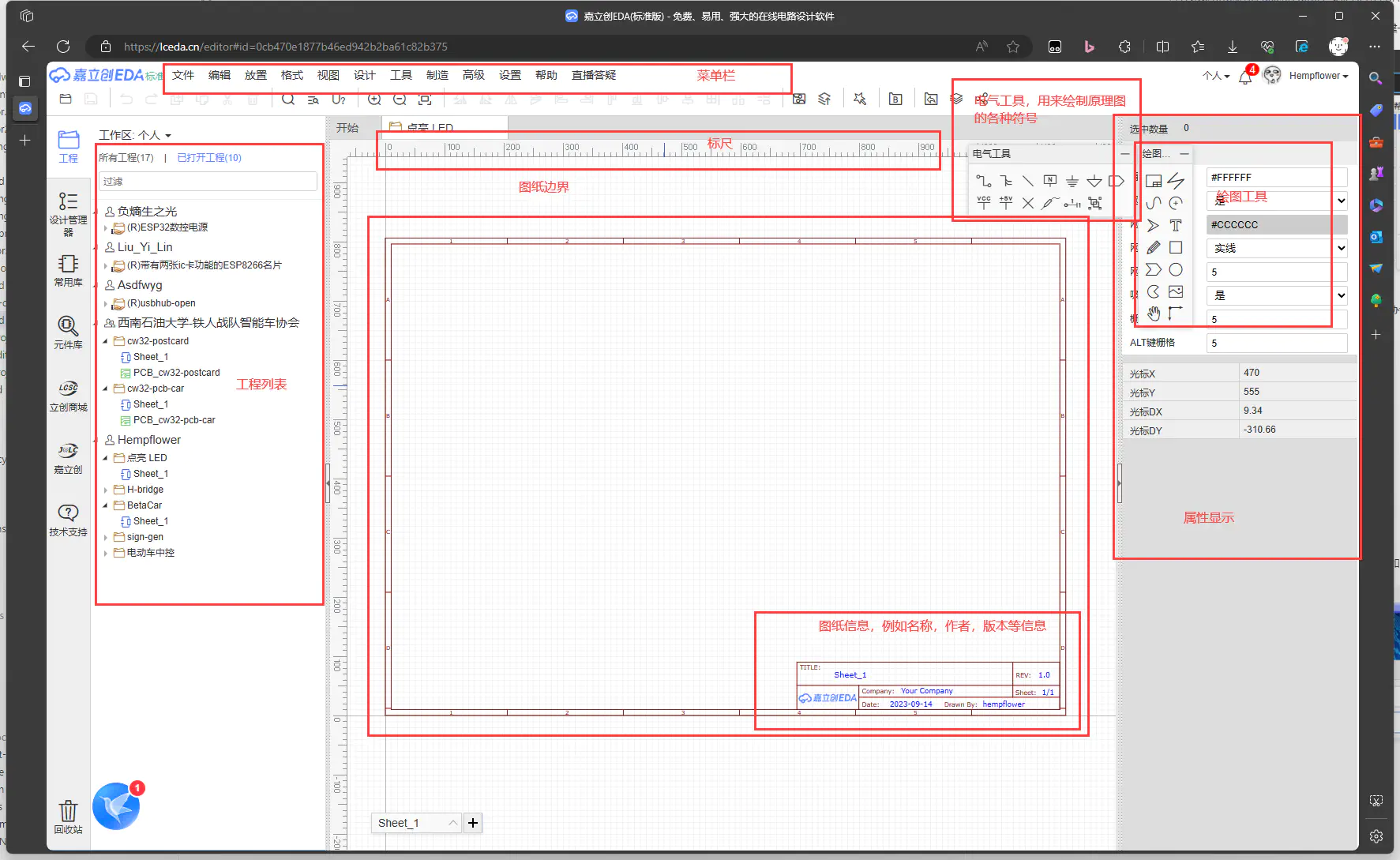Select the Image insert drawing tool
The height and width of the screenshot is (860, 1400).
pyautogui.click(x=1176, y=291)
